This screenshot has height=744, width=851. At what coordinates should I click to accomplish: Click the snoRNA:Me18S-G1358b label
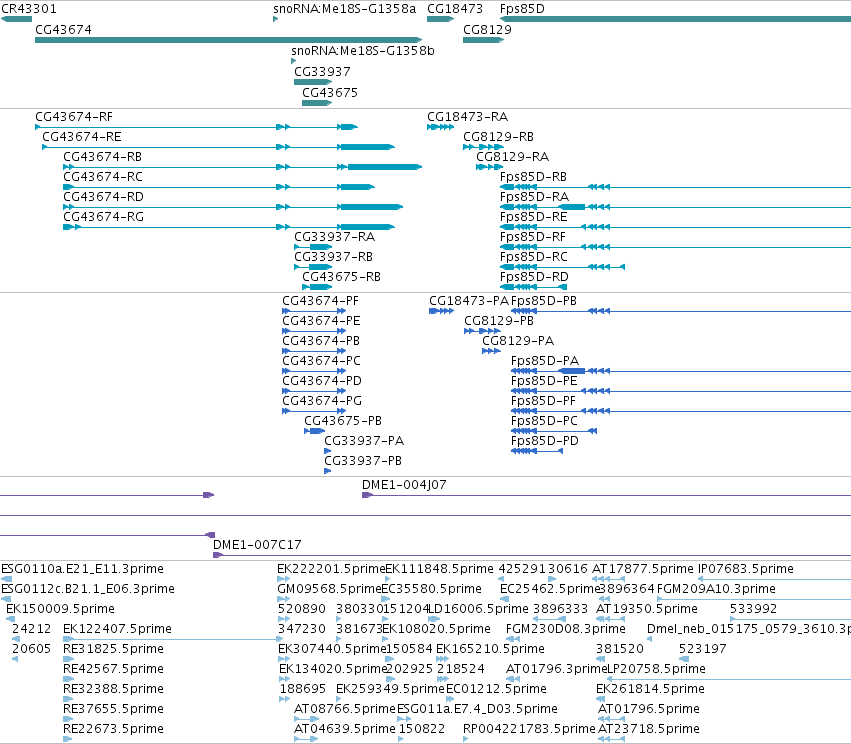[x=363, y=50]
